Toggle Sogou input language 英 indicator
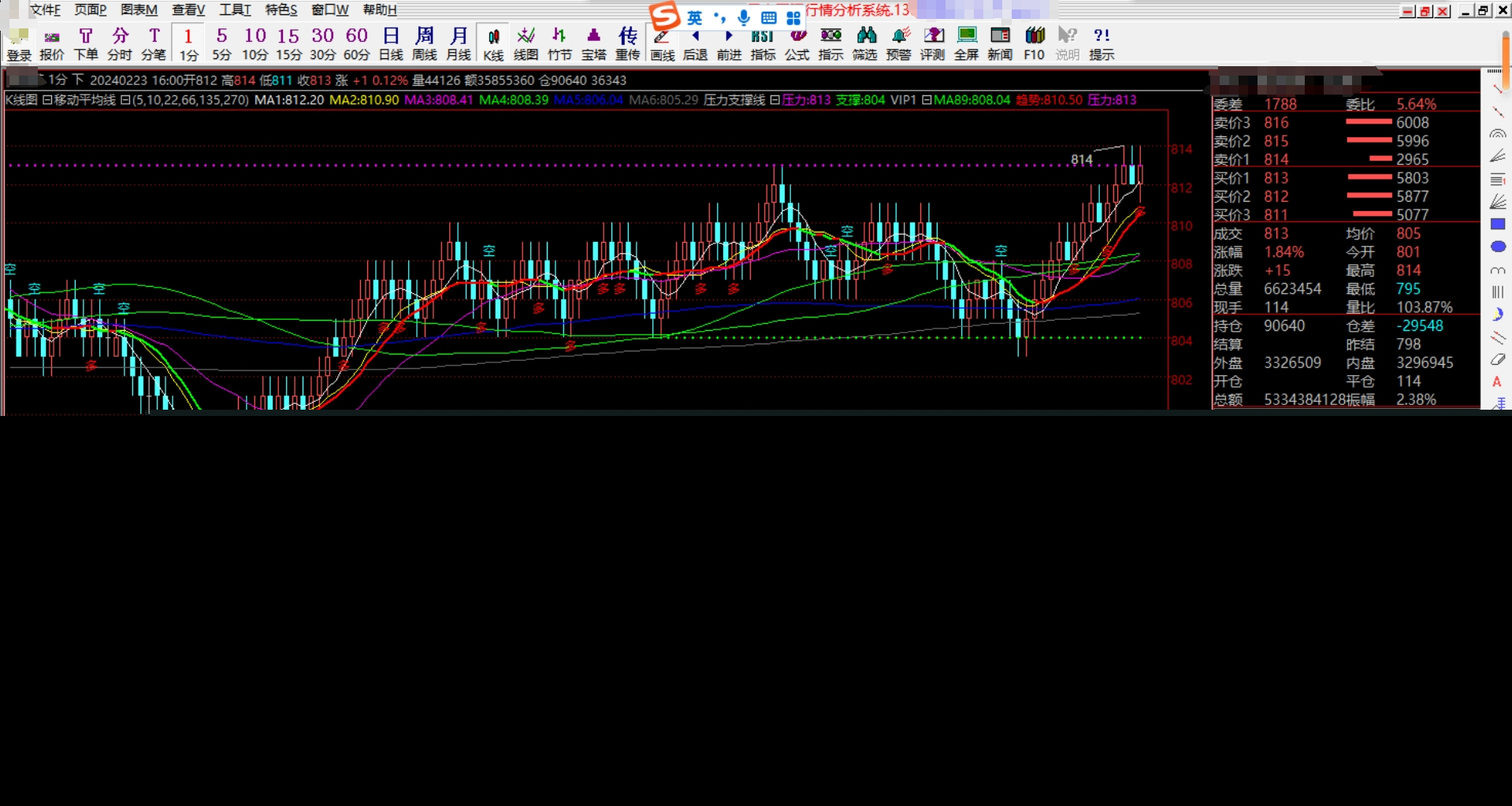This screenshot has width=1512, height=806. tap(694, 17)
